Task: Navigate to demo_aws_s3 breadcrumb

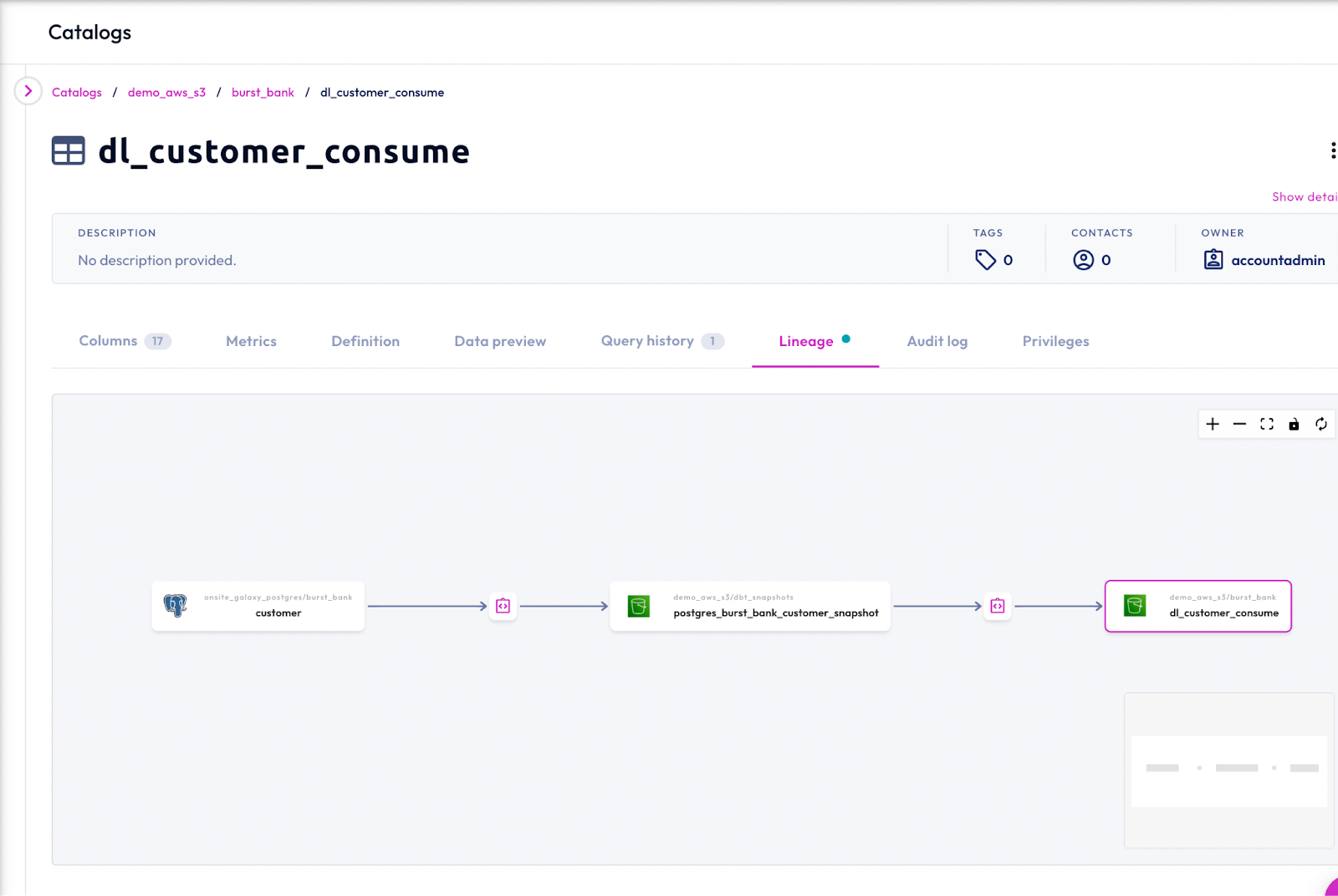Action: pos(166,93)
